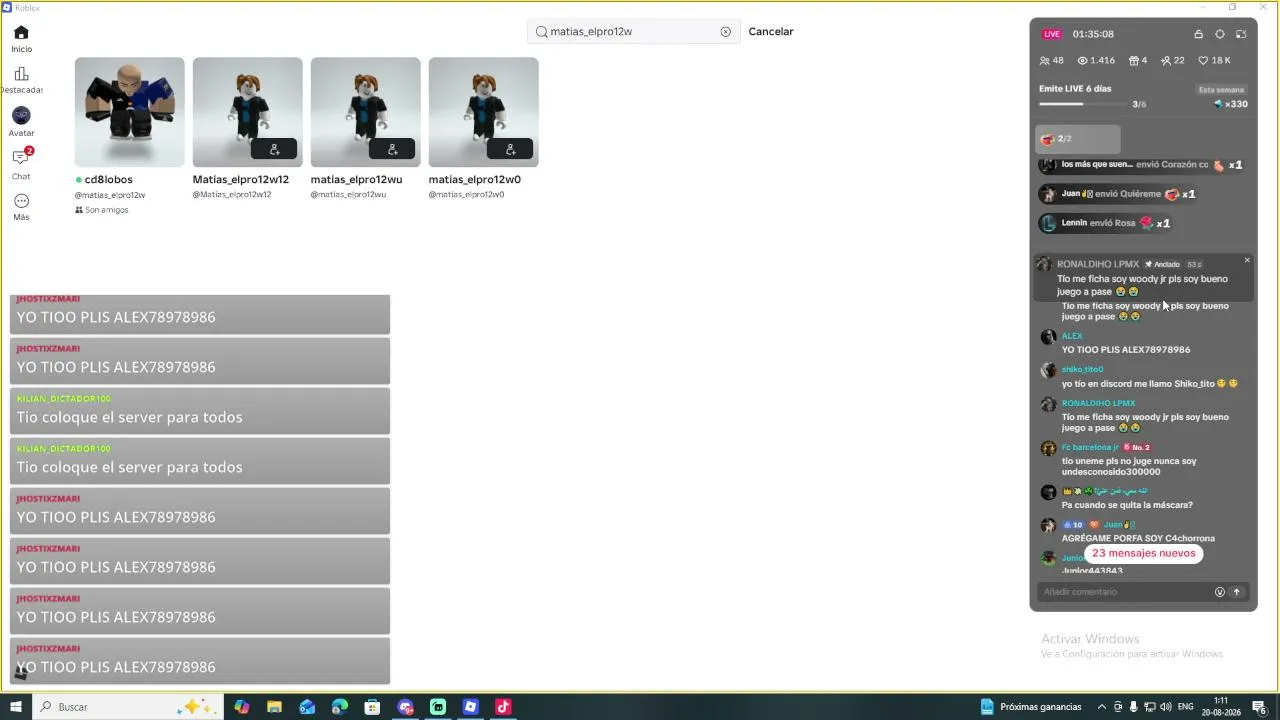Image resolution: width=1280 pixels, height=720 pixels.
Task: Add matias_elpro12w0 as friend
Action: point(510,149)
